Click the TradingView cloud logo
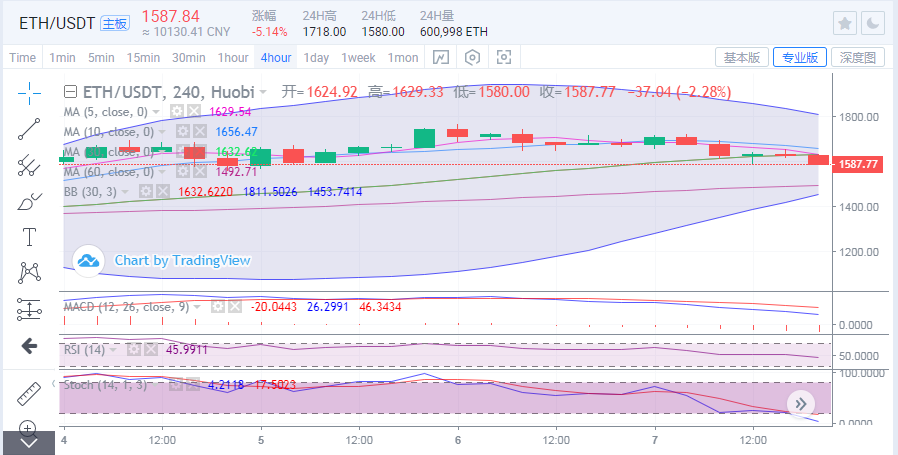Viewport: 898px width, 455px height. pos(88,261)
